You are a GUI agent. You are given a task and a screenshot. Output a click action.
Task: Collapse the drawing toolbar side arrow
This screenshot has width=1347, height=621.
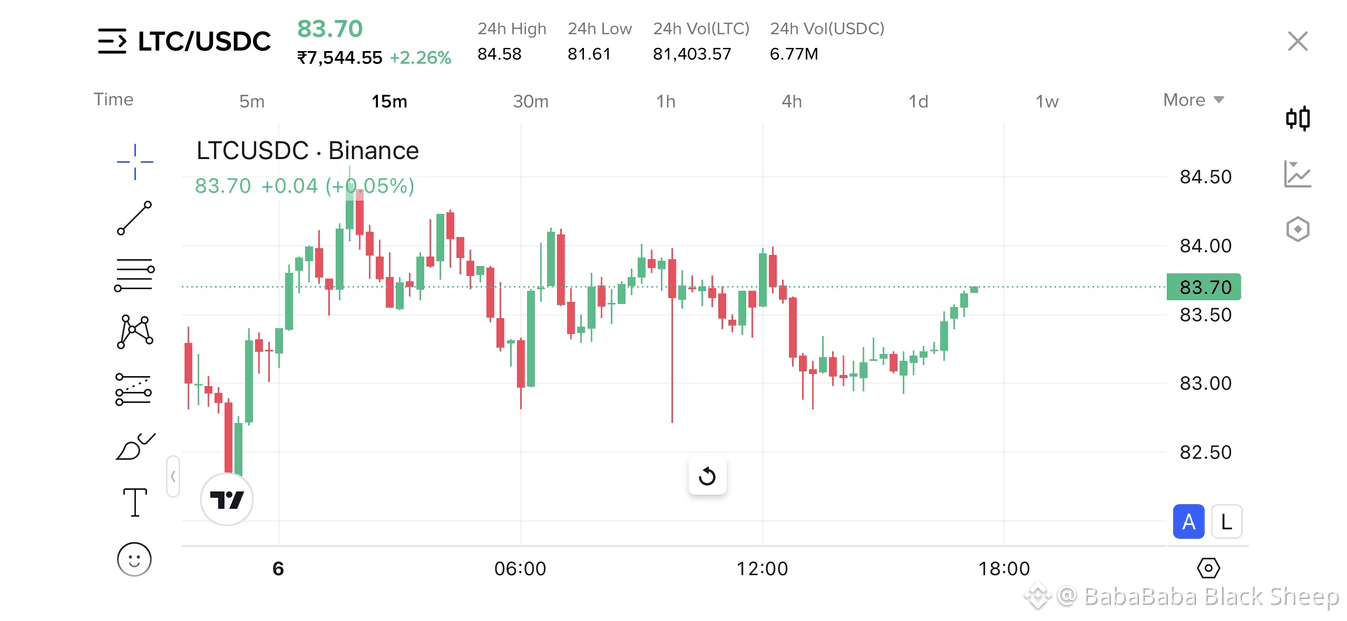tap(173, 477)
